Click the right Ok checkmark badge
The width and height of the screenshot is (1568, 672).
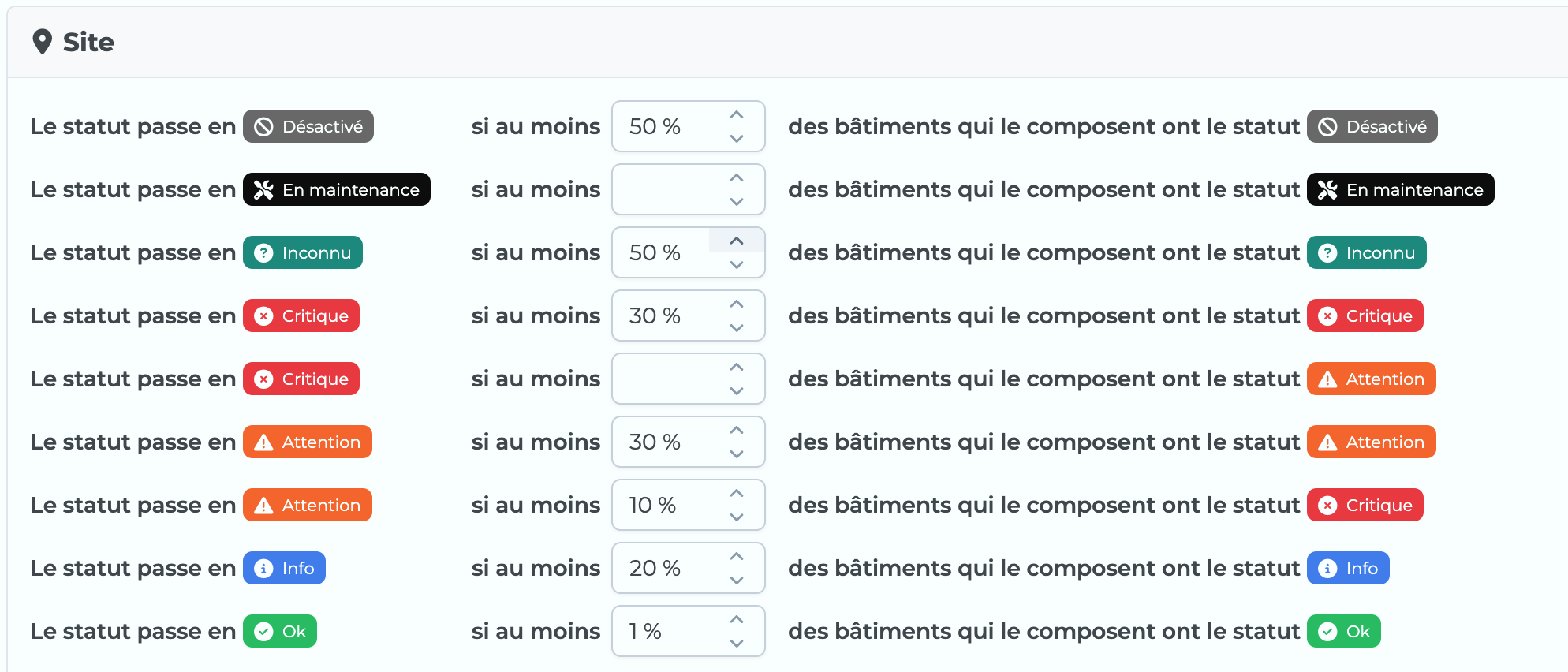pos(1343,631)
